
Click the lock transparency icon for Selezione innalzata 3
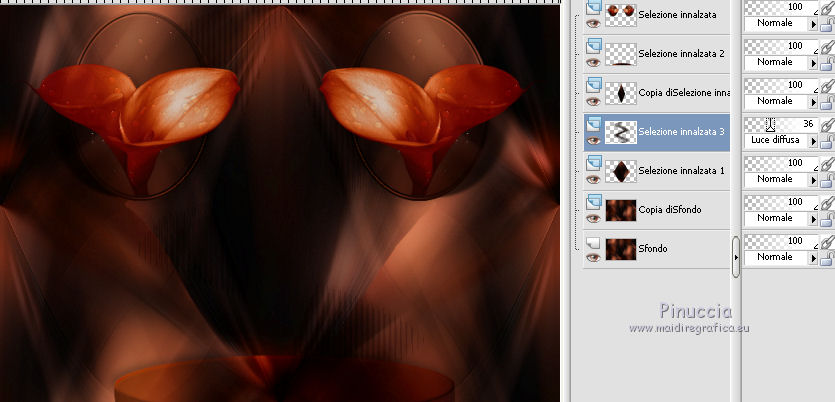(827, 141)
